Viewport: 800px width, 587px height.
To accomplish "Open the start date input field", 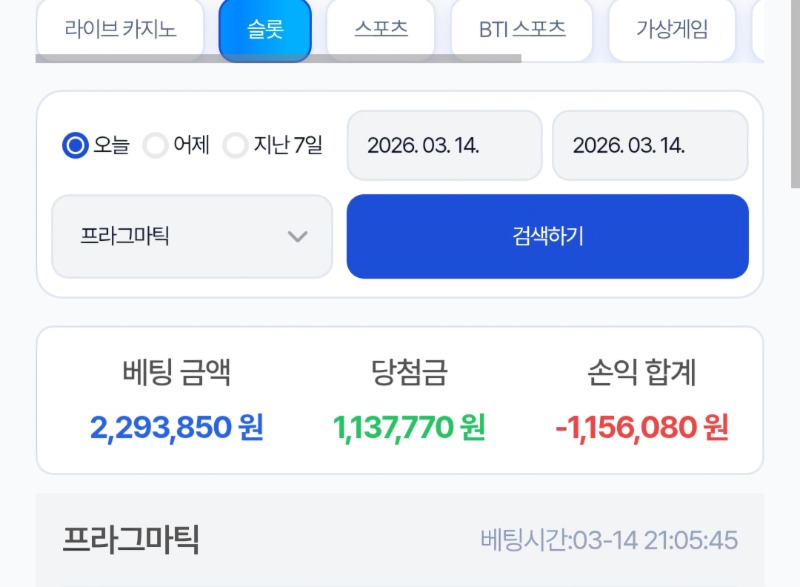I will [444, 146].
